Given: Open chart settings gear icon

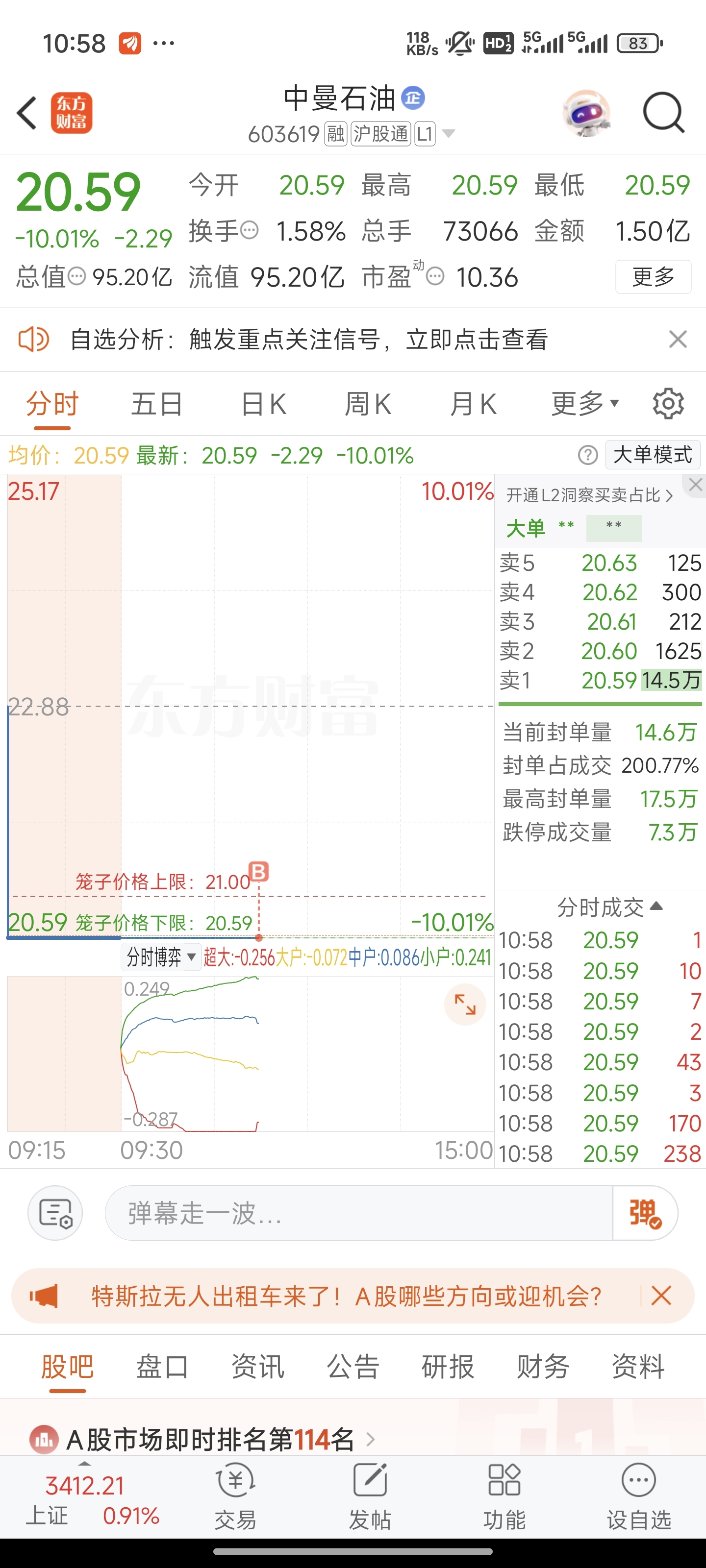Looking at the screenshot, I should click(668, 403).
